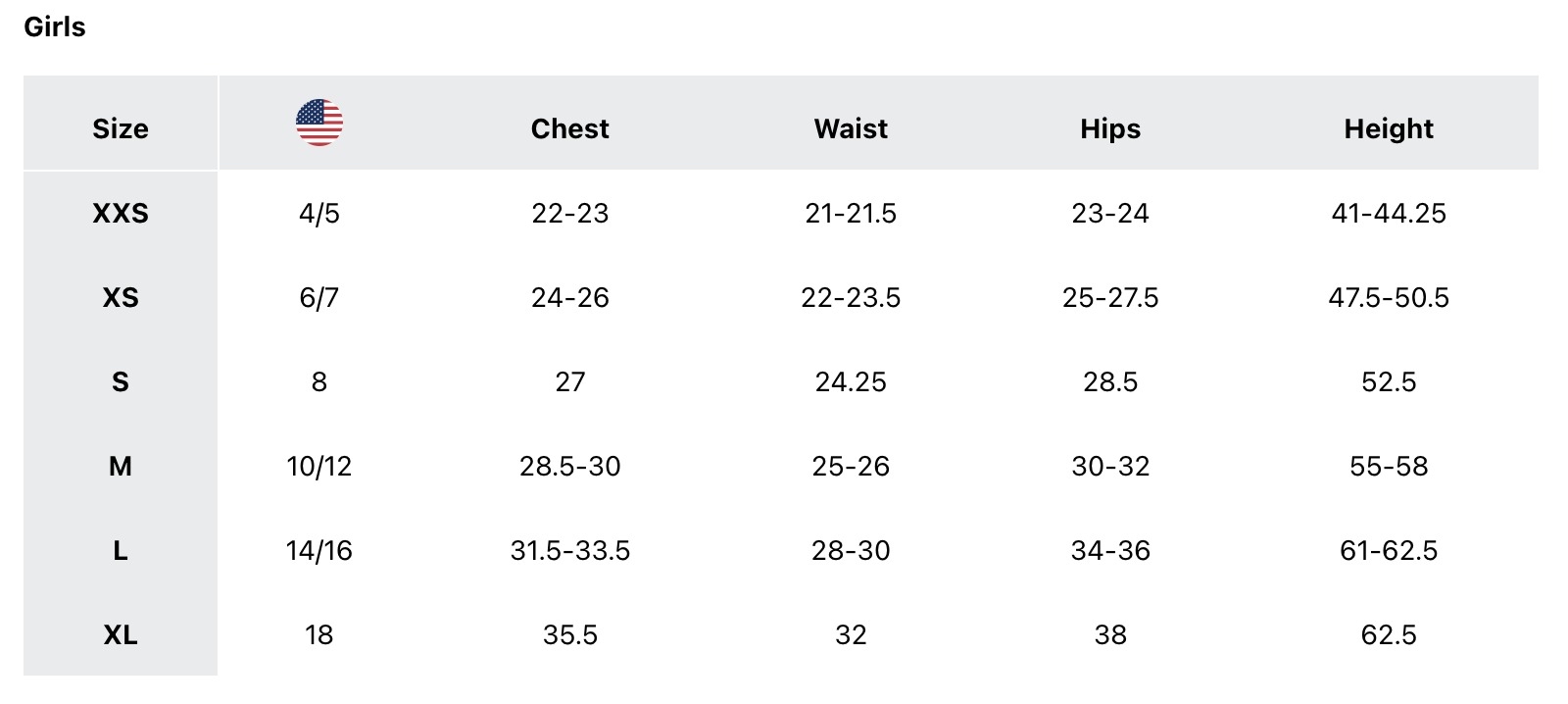Click the 31.5-33.5 chest measurement
The image size is (1568, 704).
(x=569, y=550)
